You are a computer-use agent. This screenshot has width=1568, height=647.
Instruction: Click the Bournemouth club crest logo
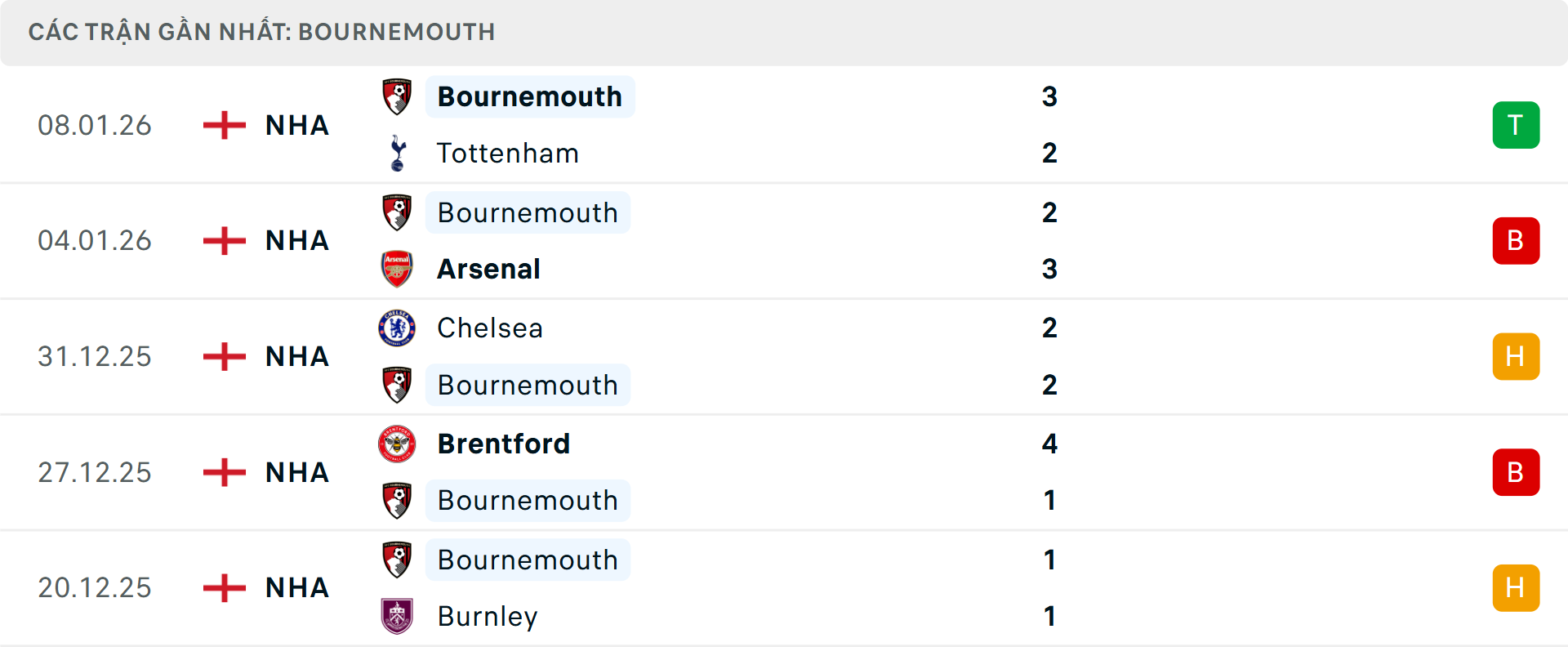[x=397, y=96]
